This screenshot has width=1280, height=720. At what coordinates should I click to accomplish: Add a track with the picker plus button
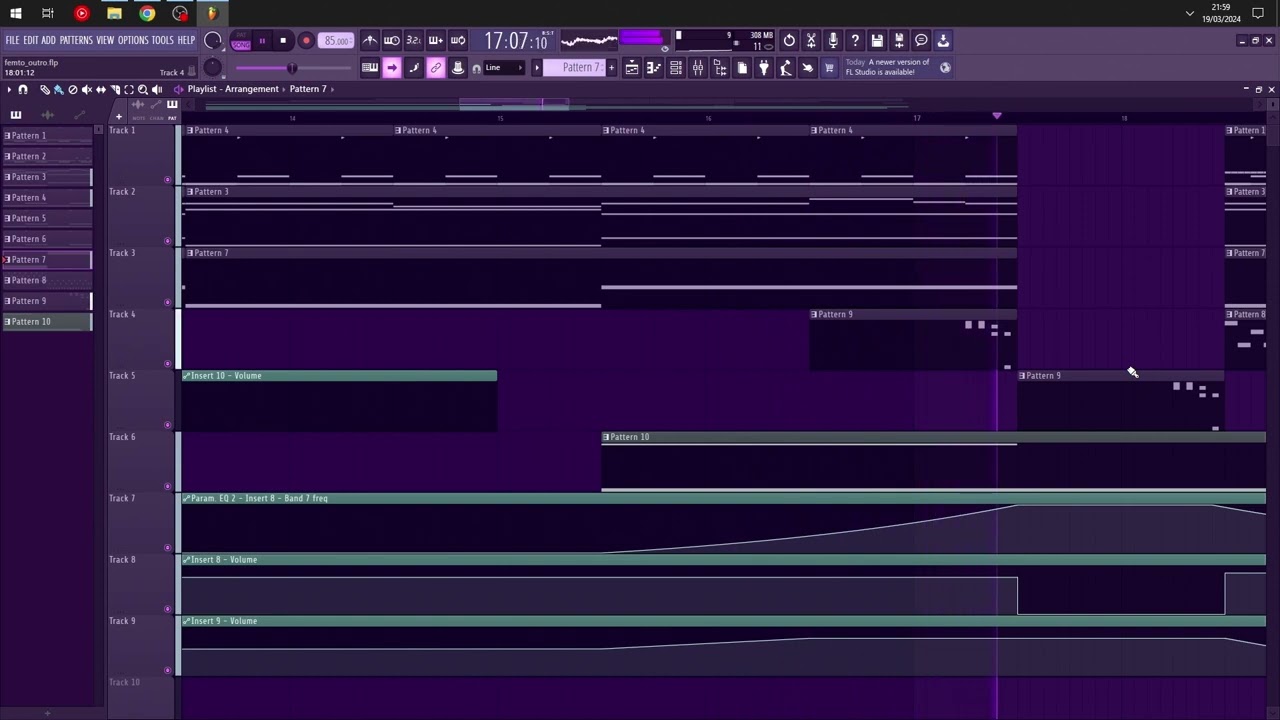119,117
